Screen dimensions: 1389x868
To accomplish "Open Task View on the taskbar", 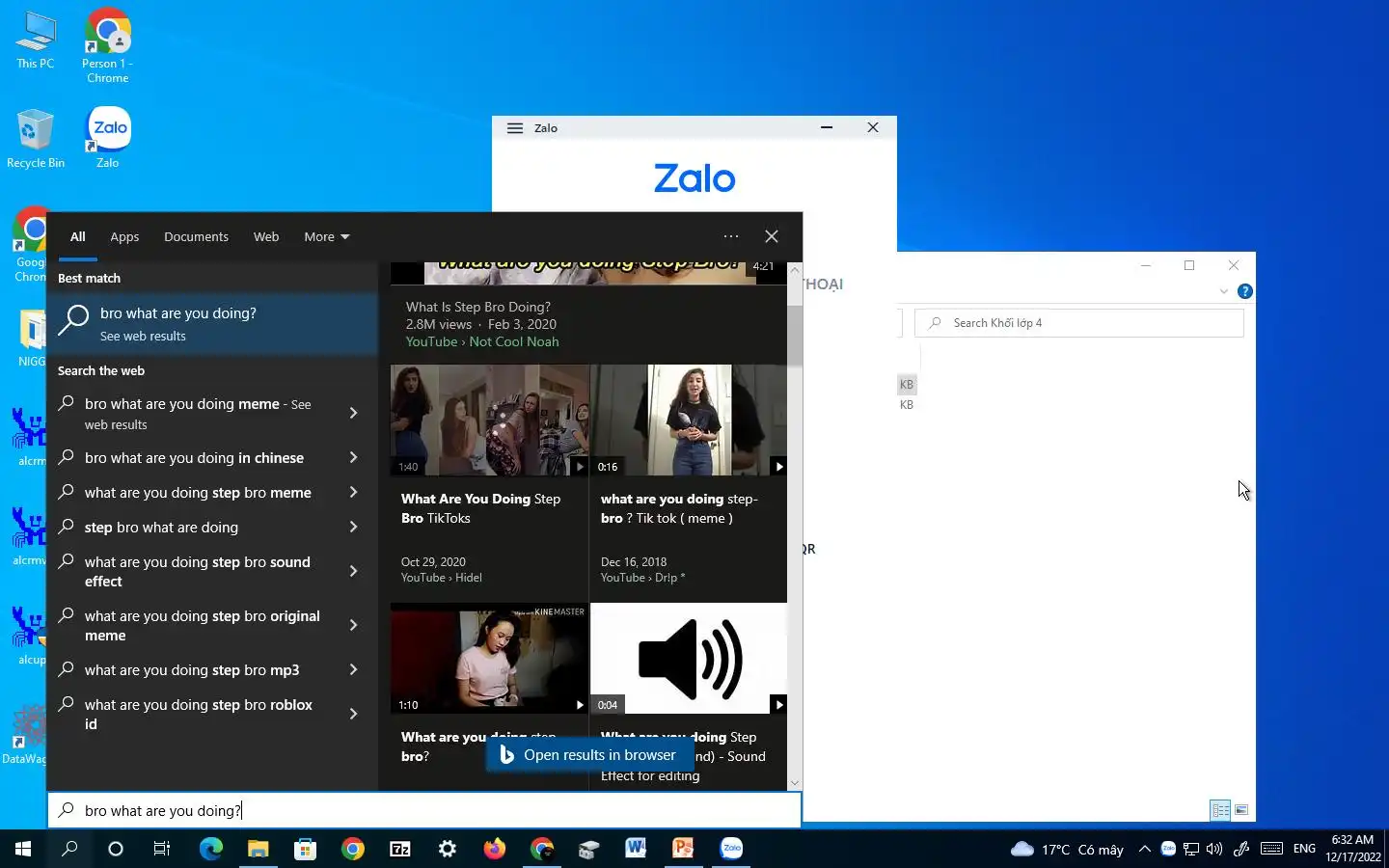I will (162, 849).
